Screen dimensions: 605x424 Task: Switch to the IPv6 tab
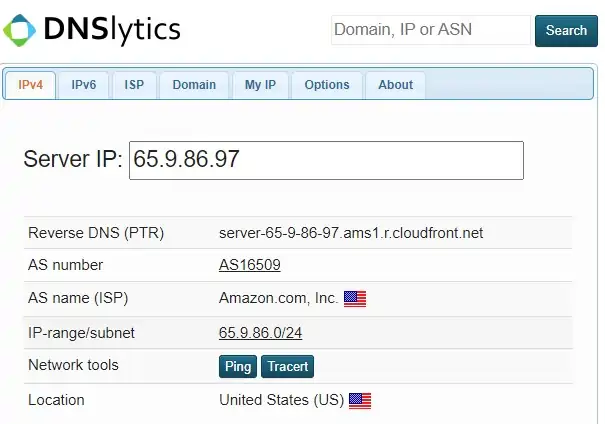[84, 85]
